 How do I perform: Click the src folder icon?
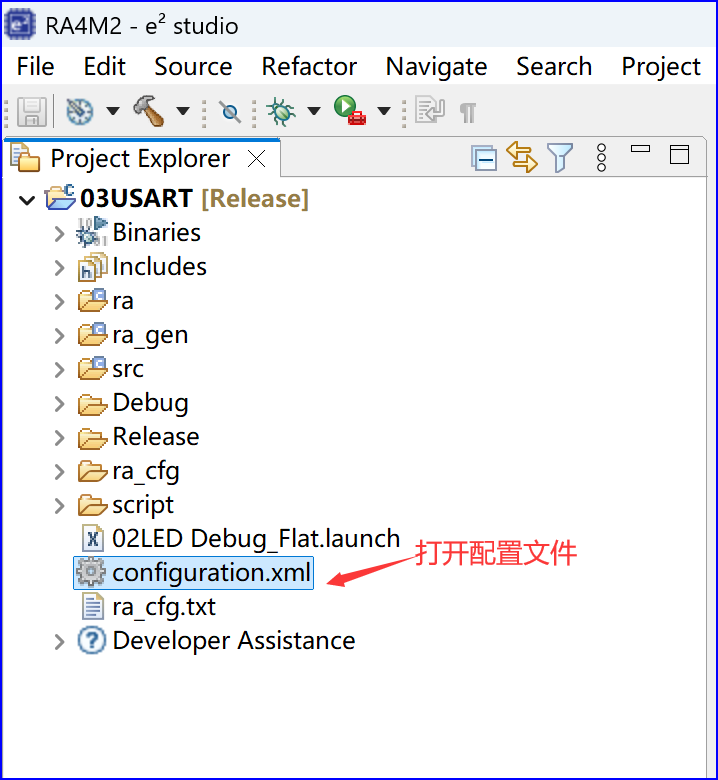93,369
